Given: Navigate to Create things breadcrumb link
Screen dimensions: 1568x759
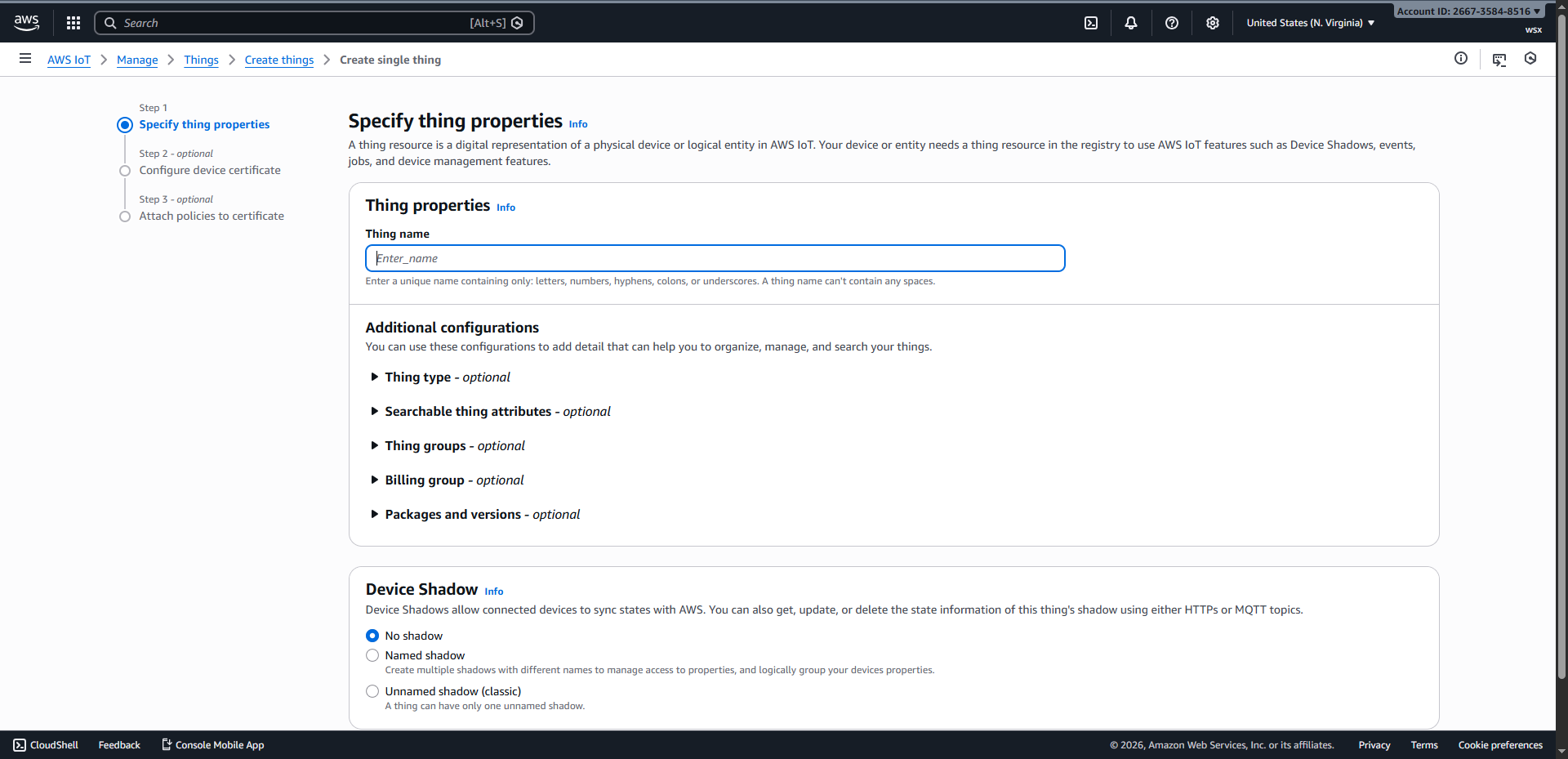Looking at the screenshot, I should click(279, 60).
